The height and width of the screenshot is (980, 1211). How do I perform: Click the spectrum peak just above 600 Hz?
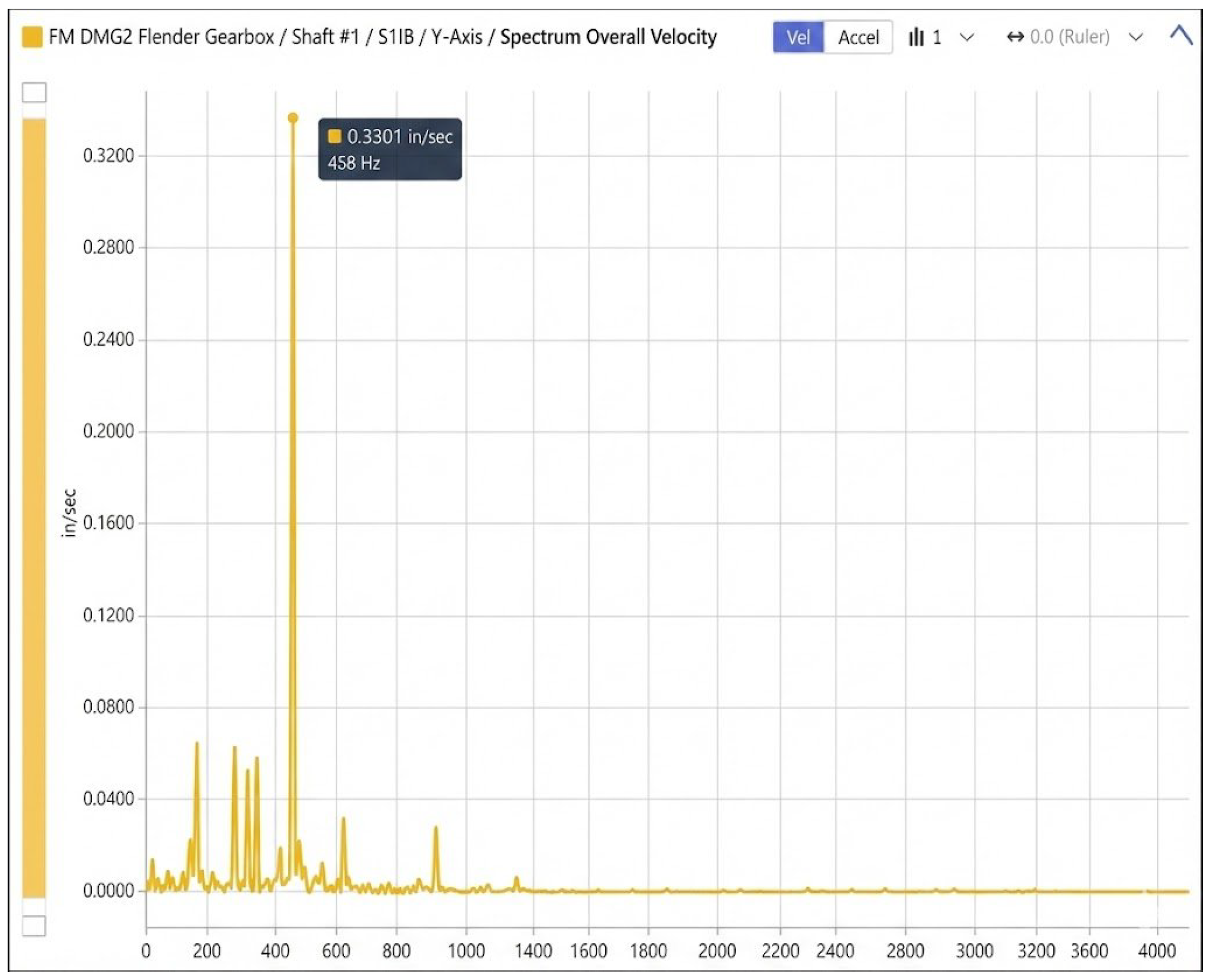(343, 820)
